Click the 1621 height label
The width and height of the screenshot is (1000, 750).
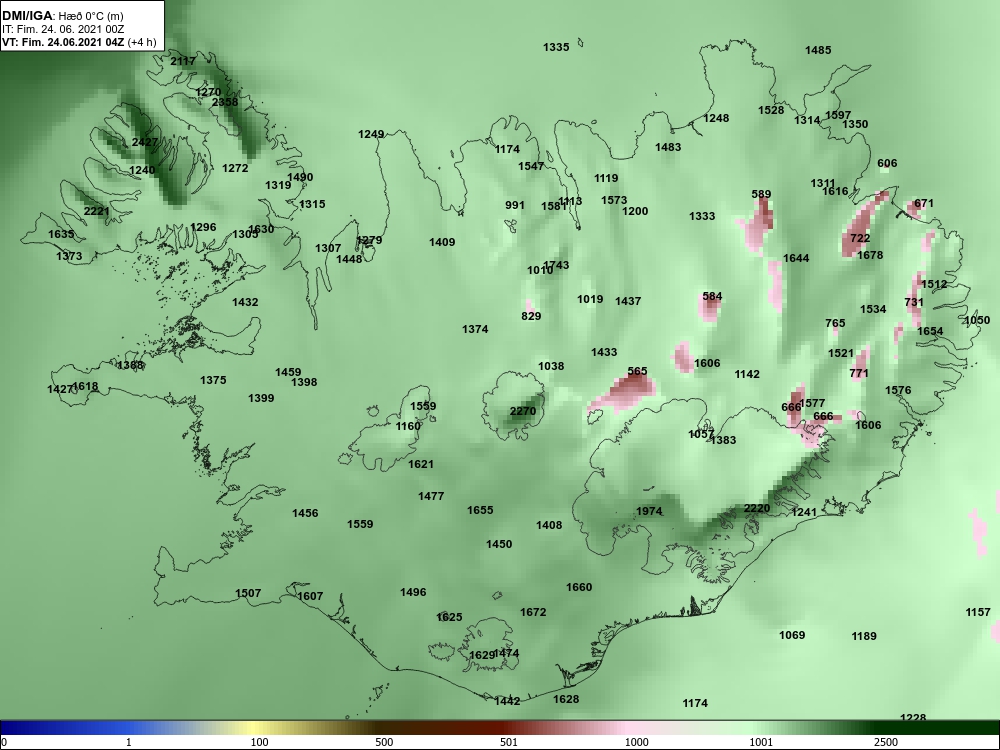click(421, 464)
